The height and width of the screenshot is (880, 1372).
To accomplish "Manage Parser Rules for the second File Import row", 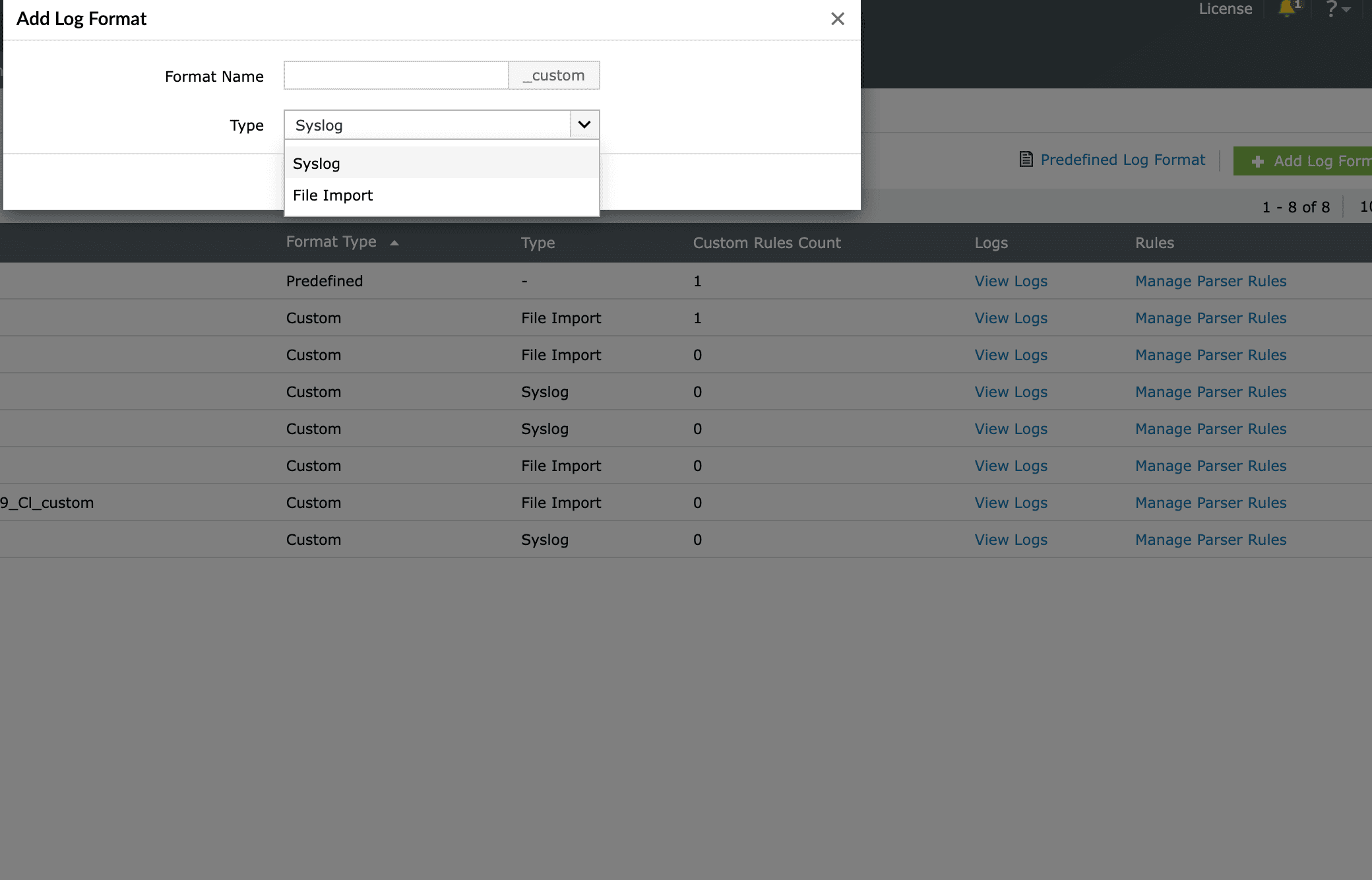I will point(1210,354).
